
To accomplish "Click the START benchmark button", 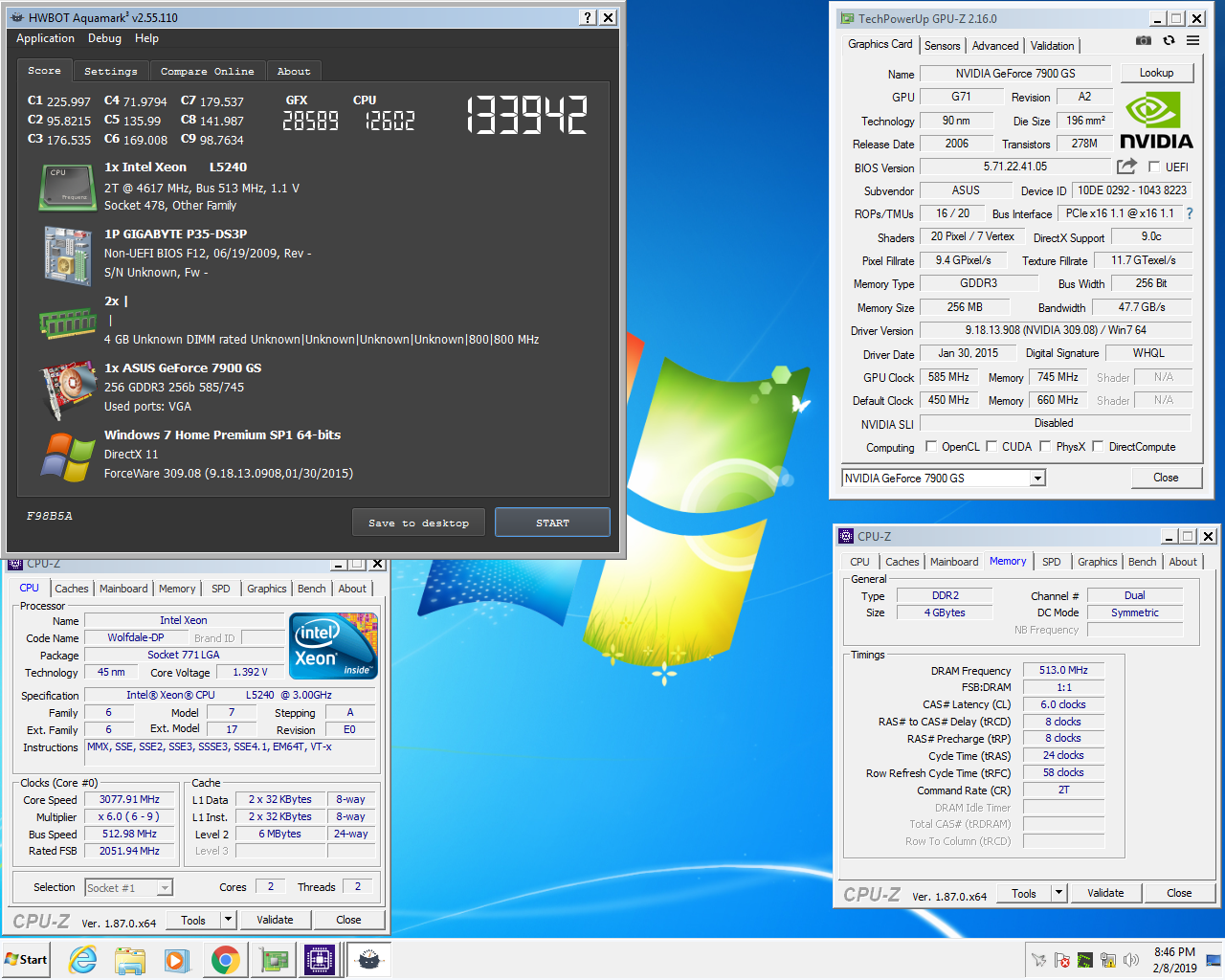I will coord(552,523).
